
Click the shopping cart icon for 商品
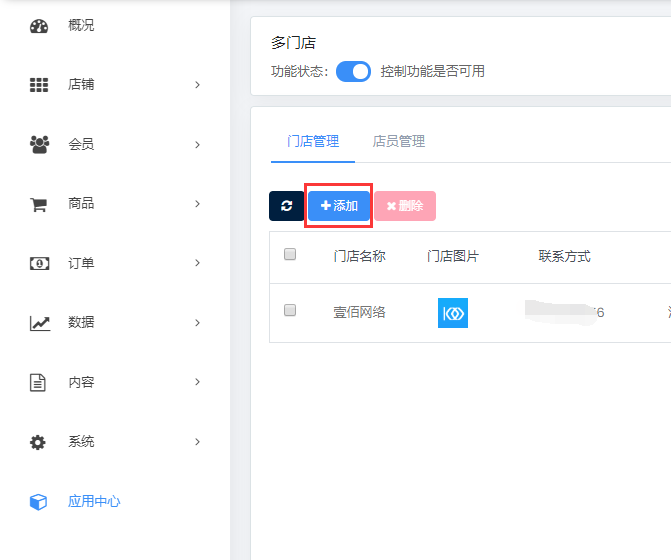[39, 204]
